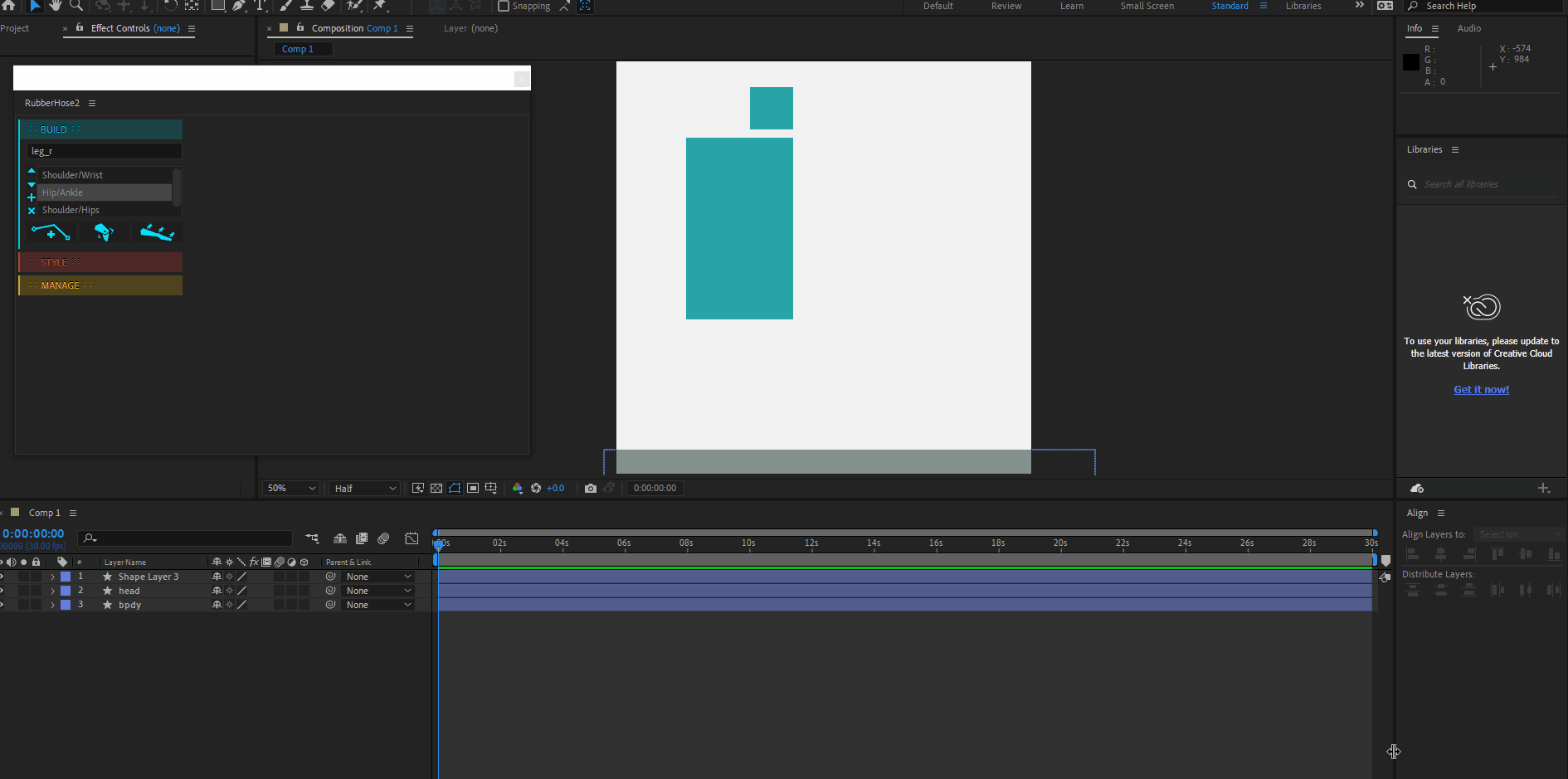The height and width of the screenshot is (779, 1568).
Task: Select the Rectangle shape tool
Action: [x=217, y=5]
